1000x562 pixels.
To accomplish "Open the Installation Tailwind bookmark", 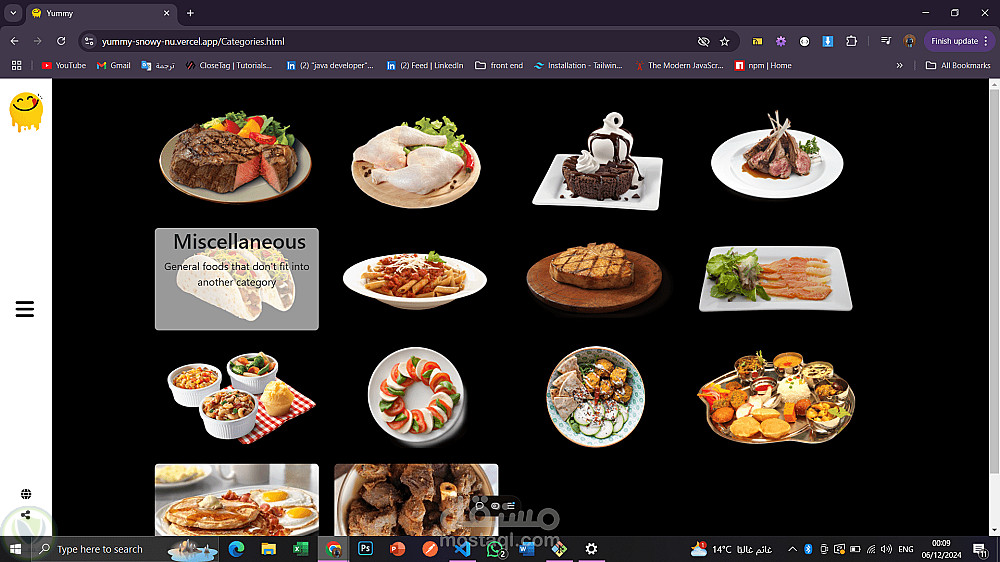I will 578,65.
